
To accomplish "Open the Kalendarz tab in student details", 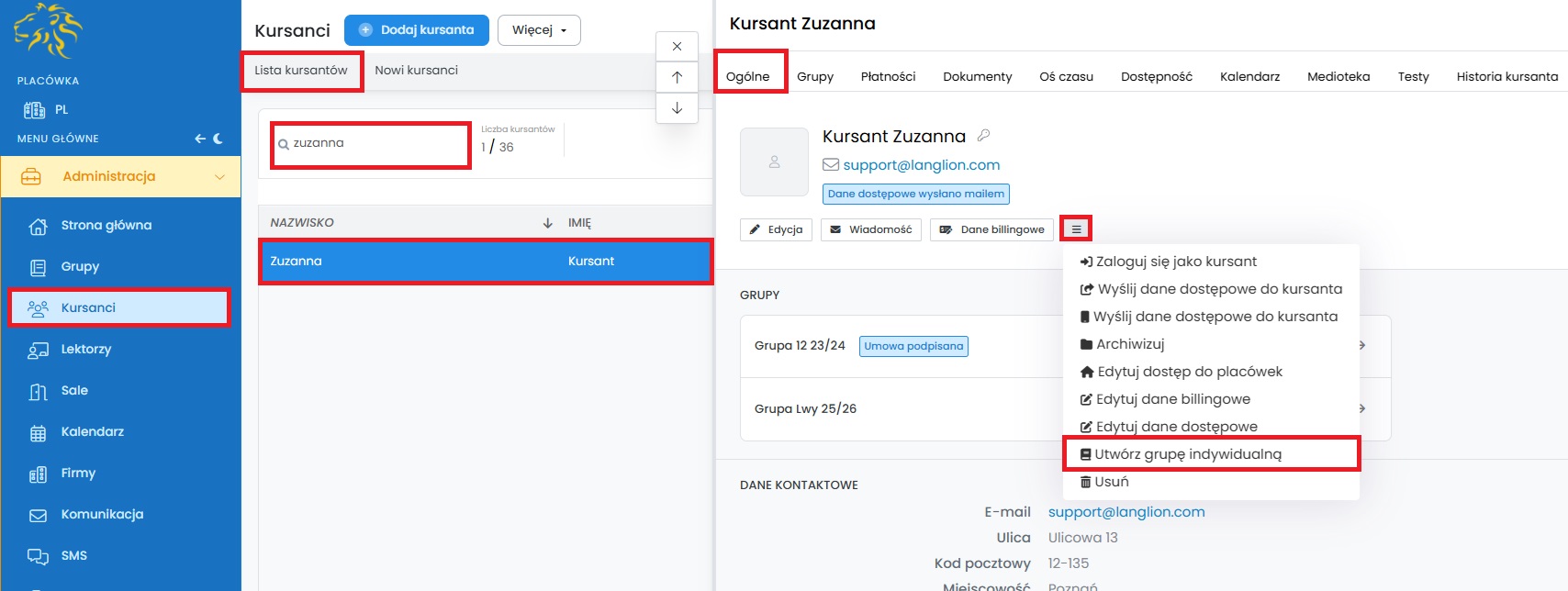I will pos(1249,77).
